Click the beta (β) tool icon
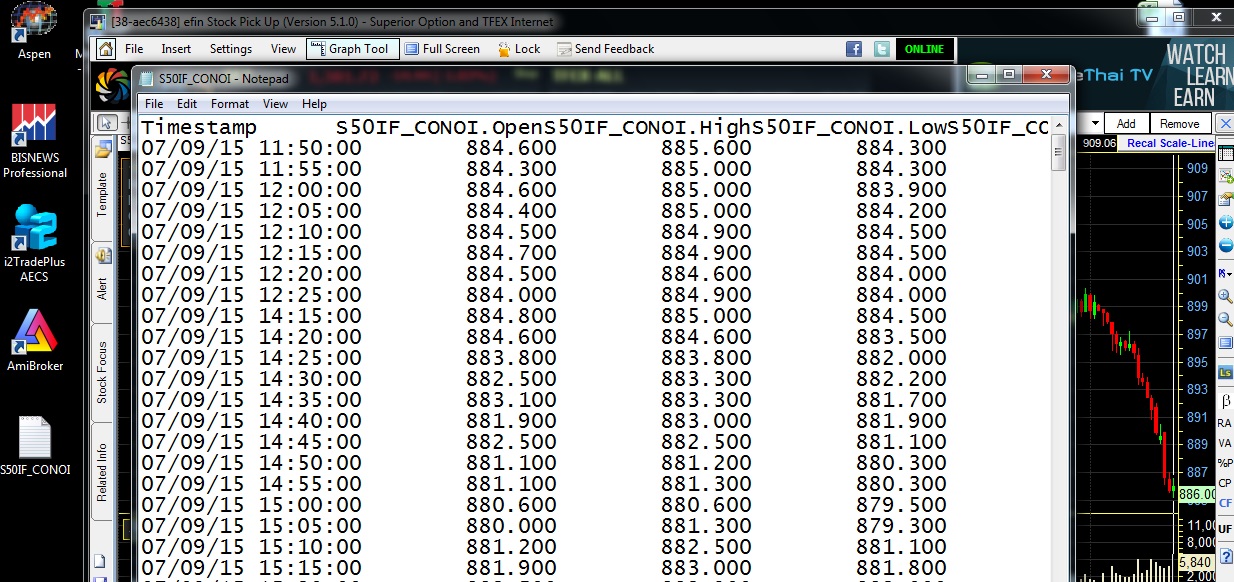The height and width of the screenshot is (582, 1234). click(x=1226, y=400)
